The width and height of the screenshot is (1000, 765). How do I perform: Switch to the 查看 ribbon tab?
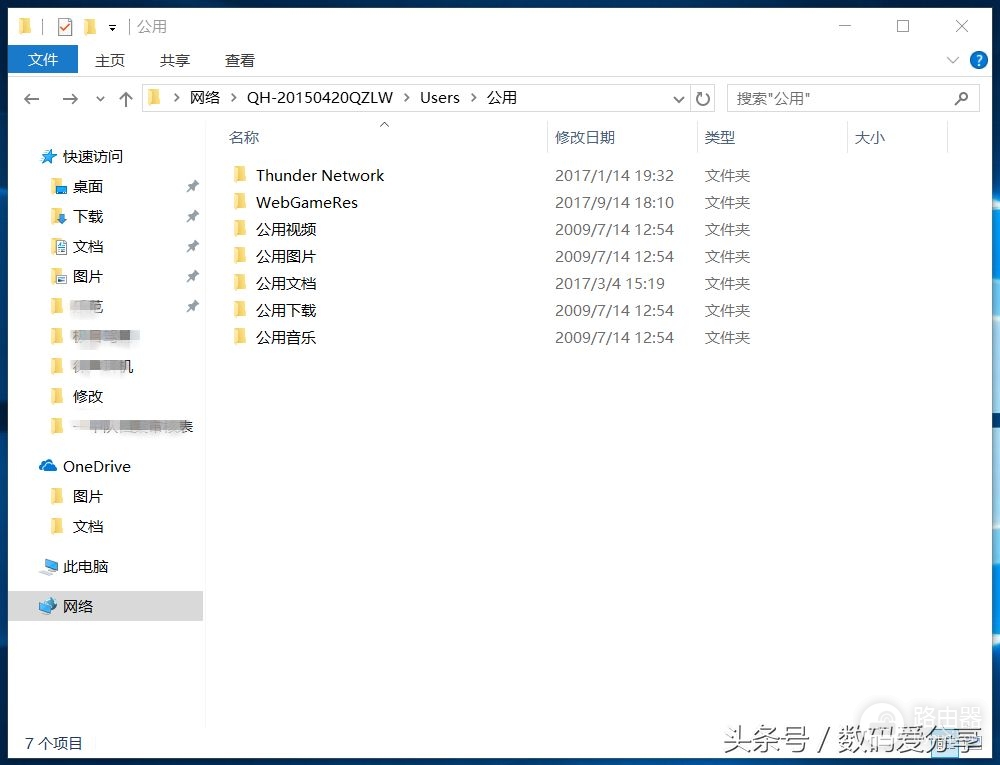[239, 60]
